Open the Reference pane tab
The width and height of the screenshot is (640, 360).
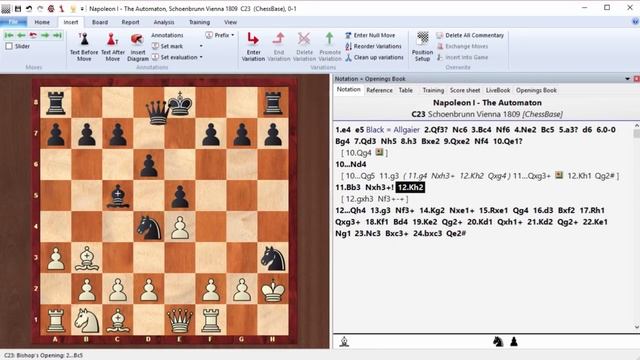pyautogui.click(x=379, y=90)
